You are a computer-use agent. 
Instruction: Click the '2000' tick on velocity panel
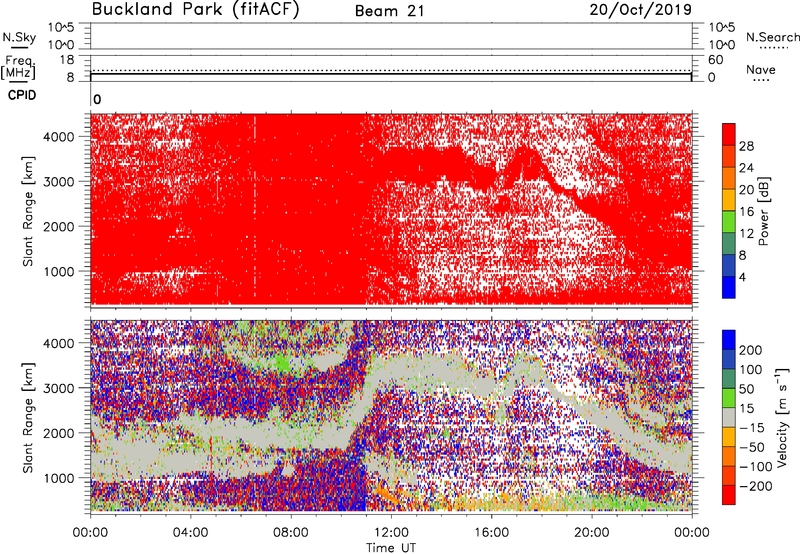point(59,433)
